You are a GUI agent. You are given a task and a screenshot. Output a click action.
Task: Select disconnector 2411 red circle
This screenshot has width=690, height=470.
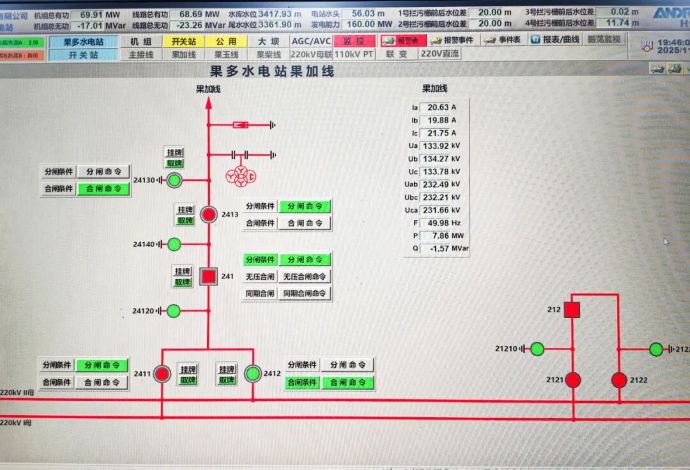point(162,374)
